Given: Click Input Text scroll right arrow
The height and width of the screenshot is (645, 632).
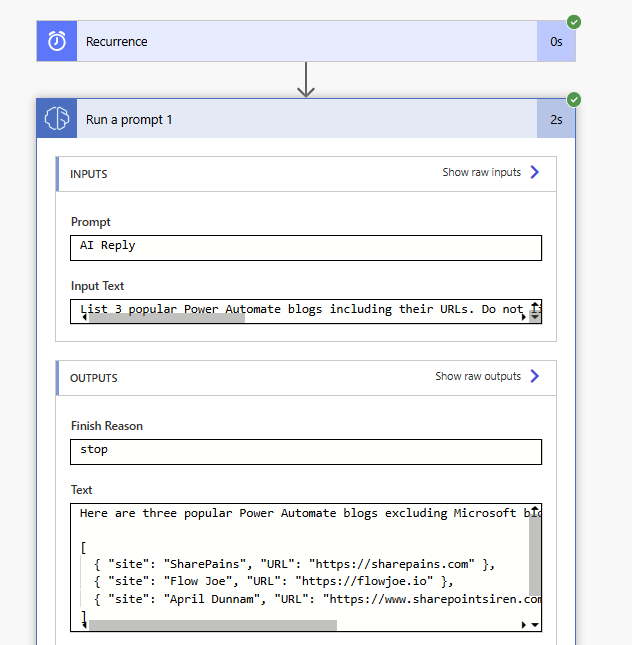Looking at the screenshot, I should coord(524,317).
